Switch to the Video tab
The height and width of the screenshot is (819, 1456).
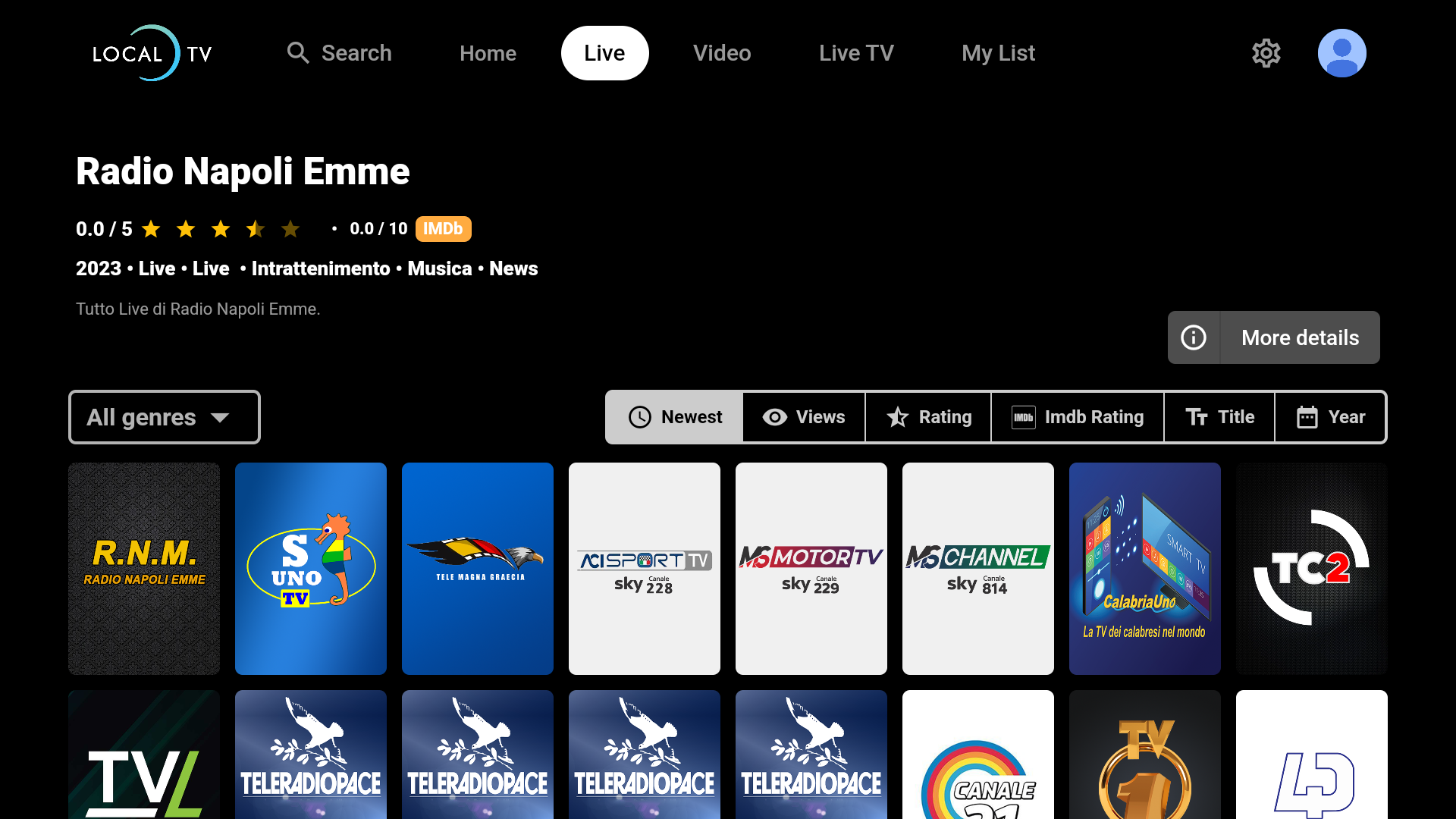point(722,53)
